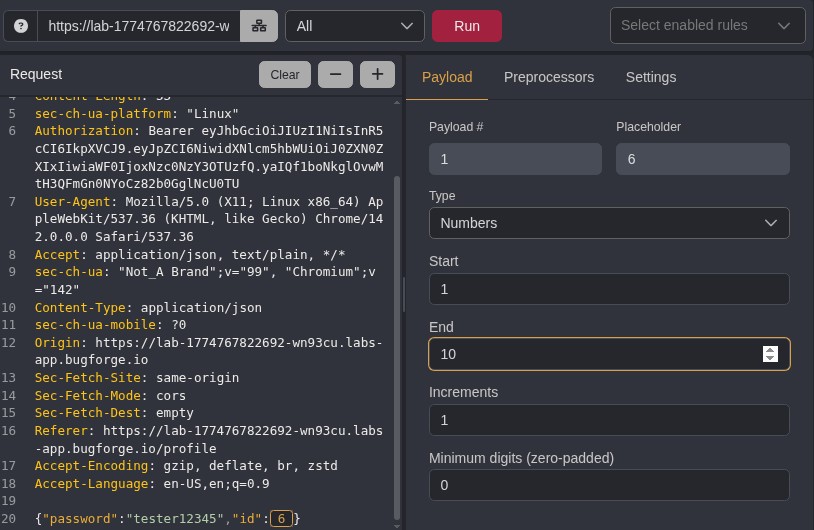814x530 pixels.
Task: Select the Payload tab
Action: click(447, 77)
